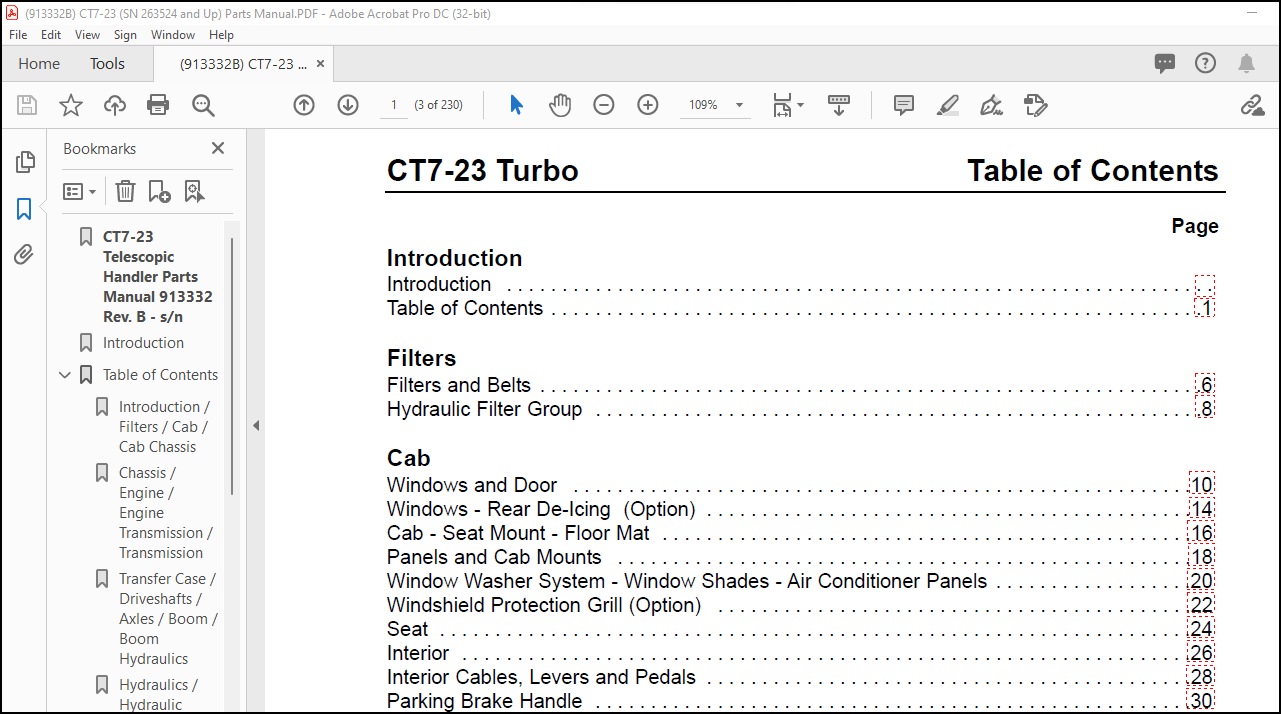
Task: Select Hydraulics / Hydraulic bookmark
Action: tap(158, 695)
